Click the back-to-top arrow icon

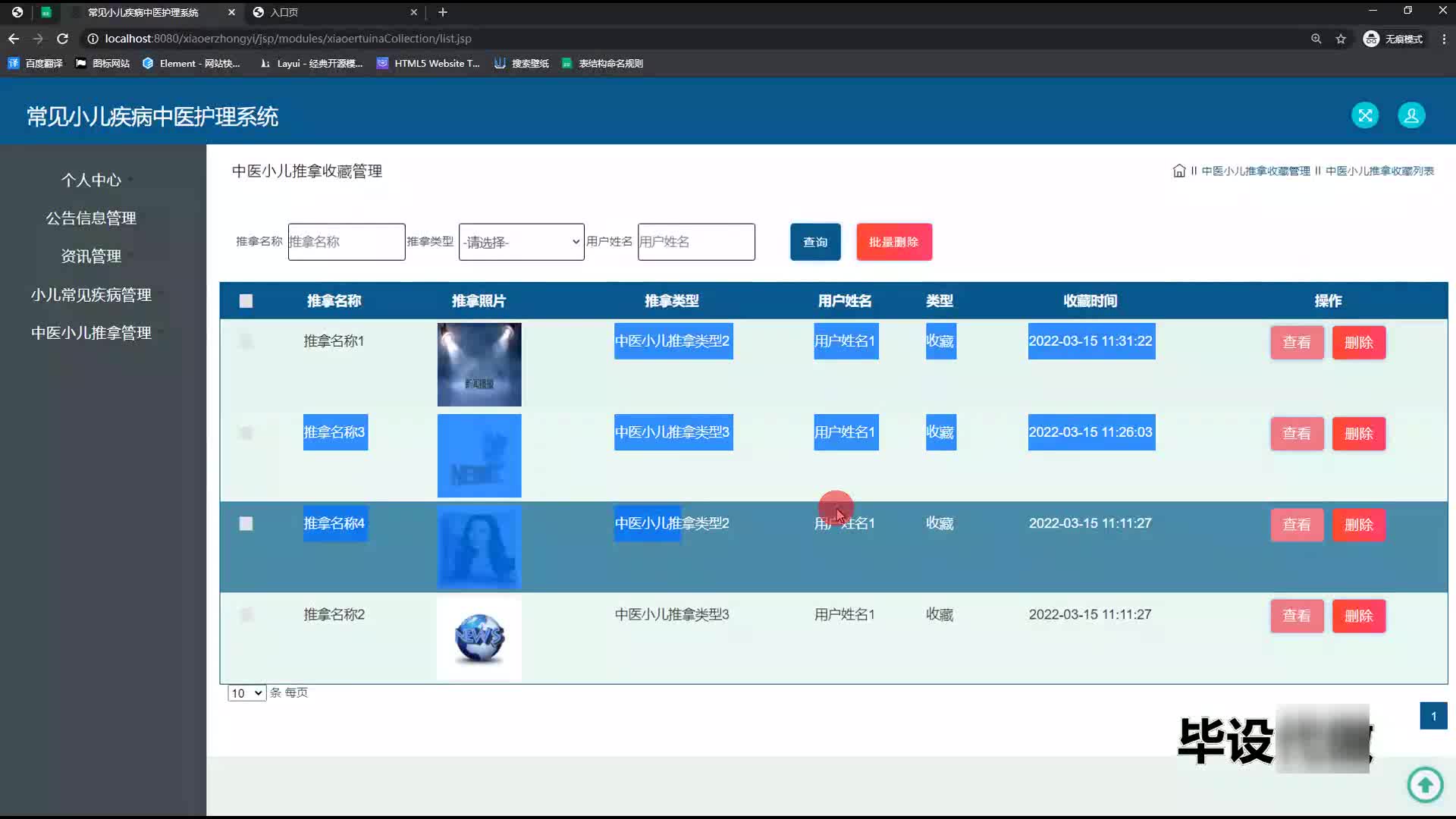[1425, 784]
